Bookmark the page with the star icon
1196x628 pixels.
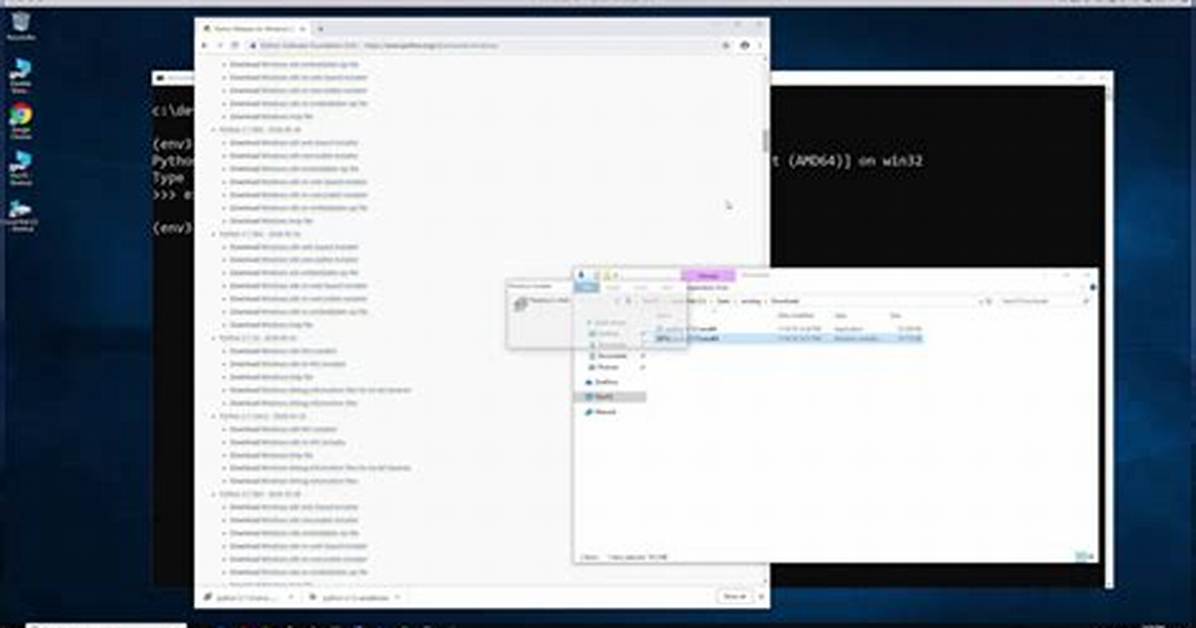(725, 46)
